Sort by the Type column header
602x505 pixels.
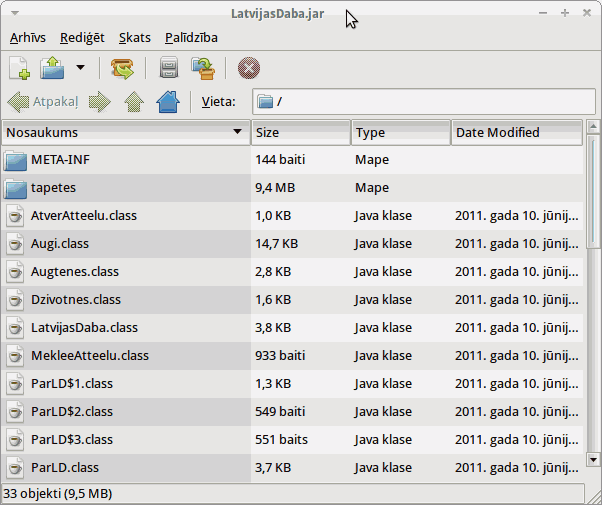point(400,132)
